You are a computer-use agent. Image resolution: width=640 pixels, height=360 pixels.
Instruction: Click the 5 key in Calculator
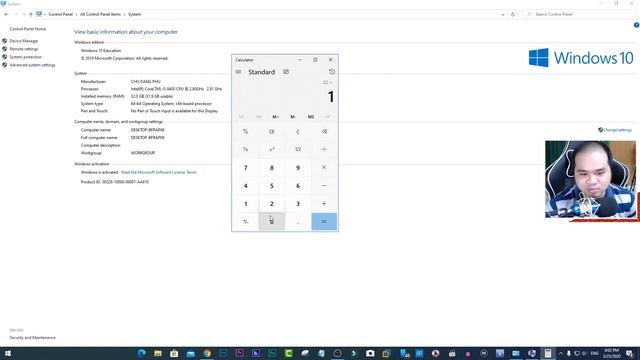pos(271,185)
